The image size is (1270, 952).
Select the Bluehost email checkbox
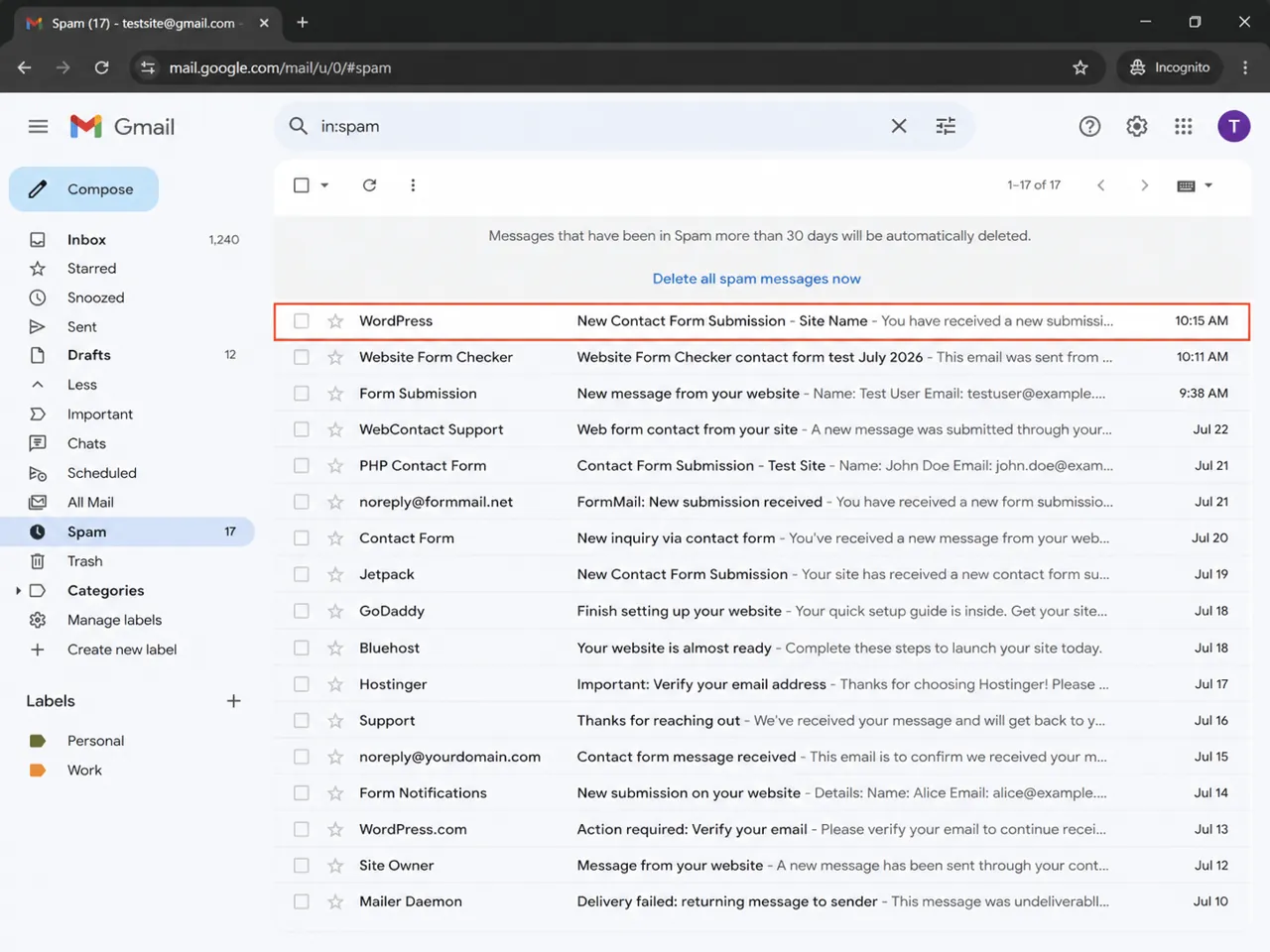coord(302,648)
